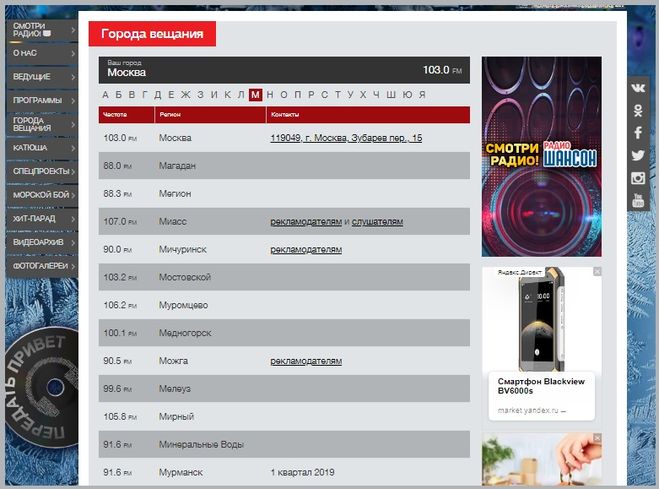Open the Twitter bird icon

coord(638,155)
